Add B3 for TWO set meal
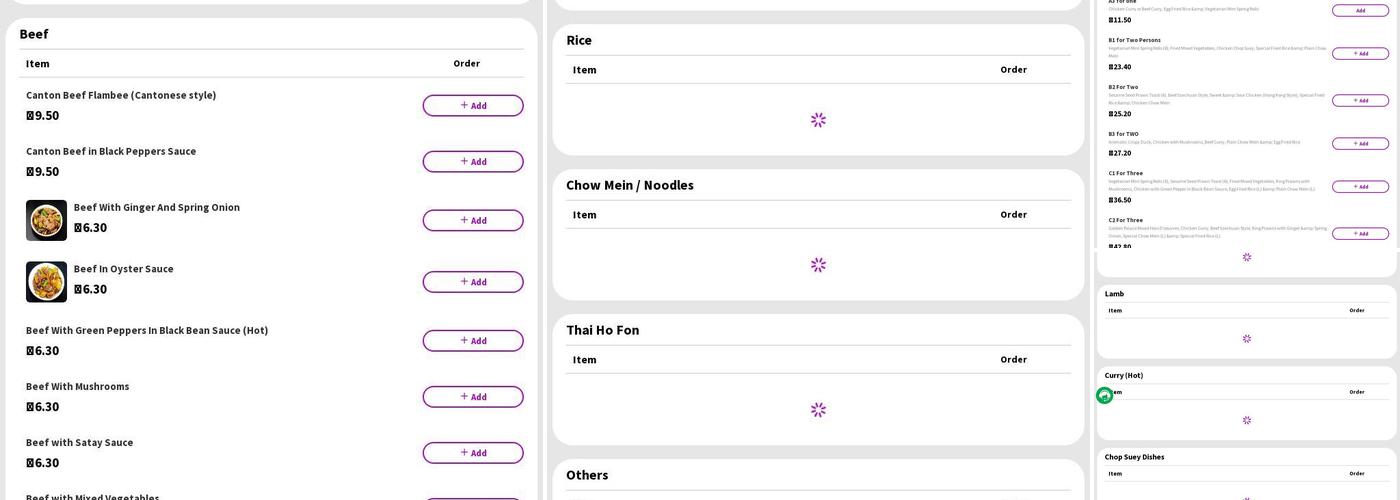The image size is (1400, 500). click(1359, 144)
